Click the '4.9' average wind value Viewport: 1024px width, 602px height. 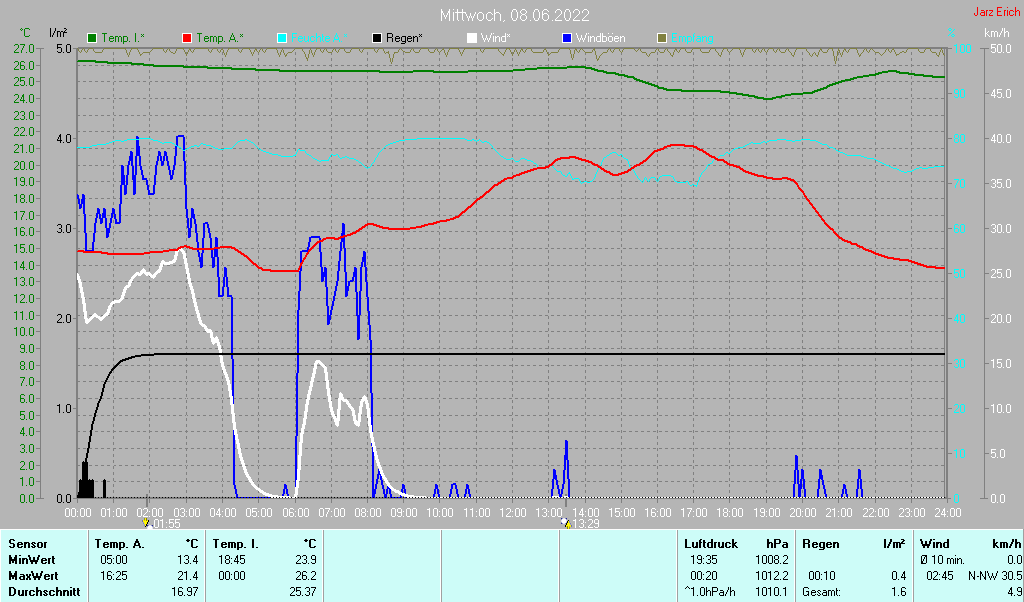tap(1014, 592)
